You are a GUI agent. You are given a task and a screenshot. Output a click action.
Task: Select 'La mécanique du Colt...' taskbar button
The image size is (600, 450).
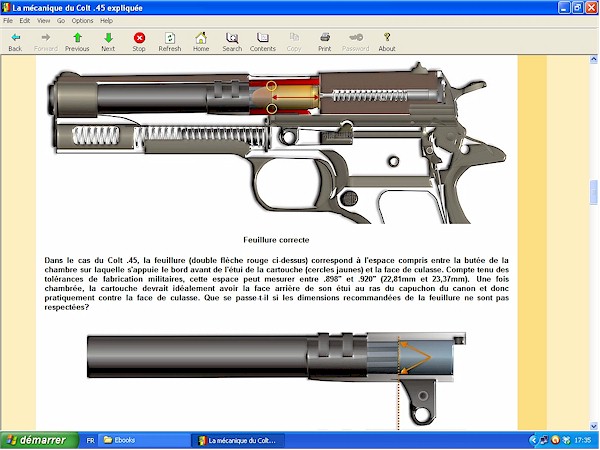(238, 440)
